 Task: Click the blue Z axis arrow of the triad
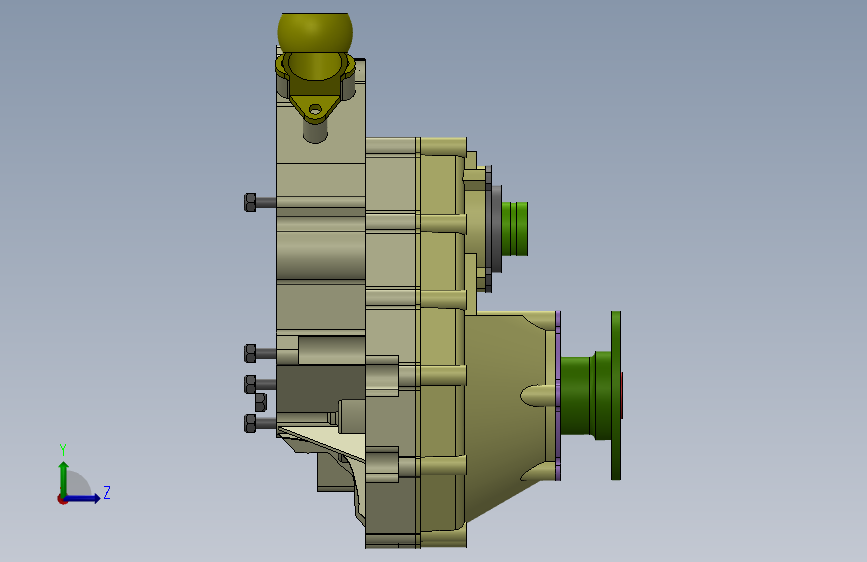coord(83,498)
